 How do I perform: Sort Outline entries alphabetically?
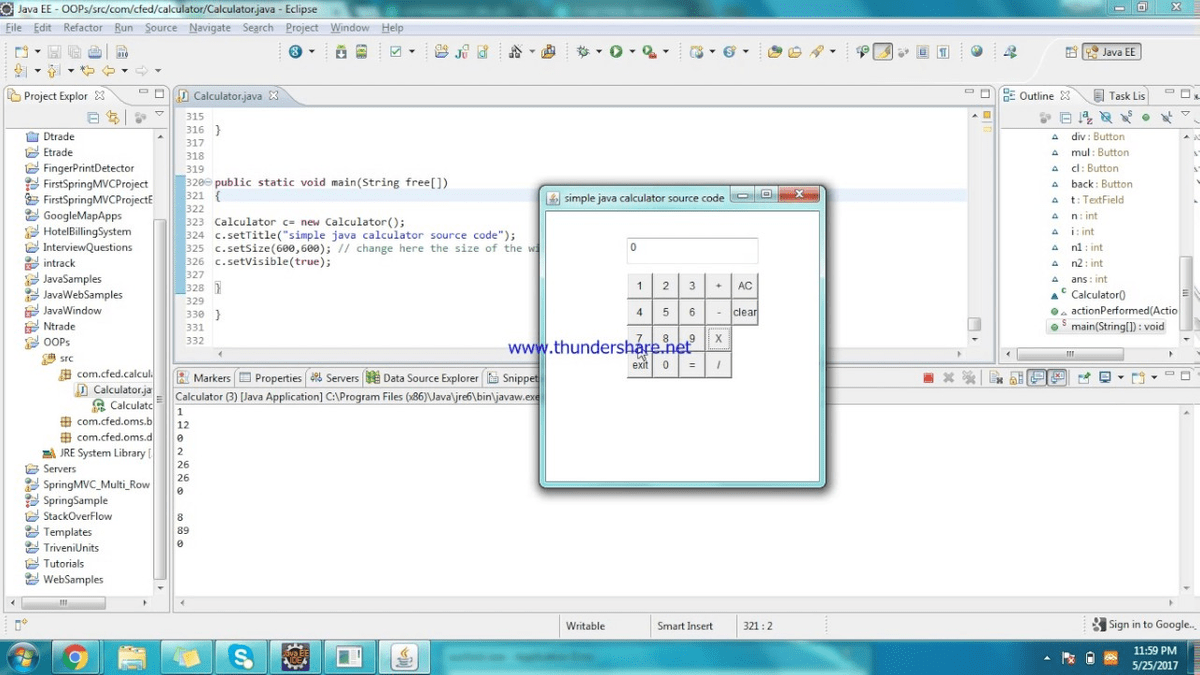(x=1085, y=117)
